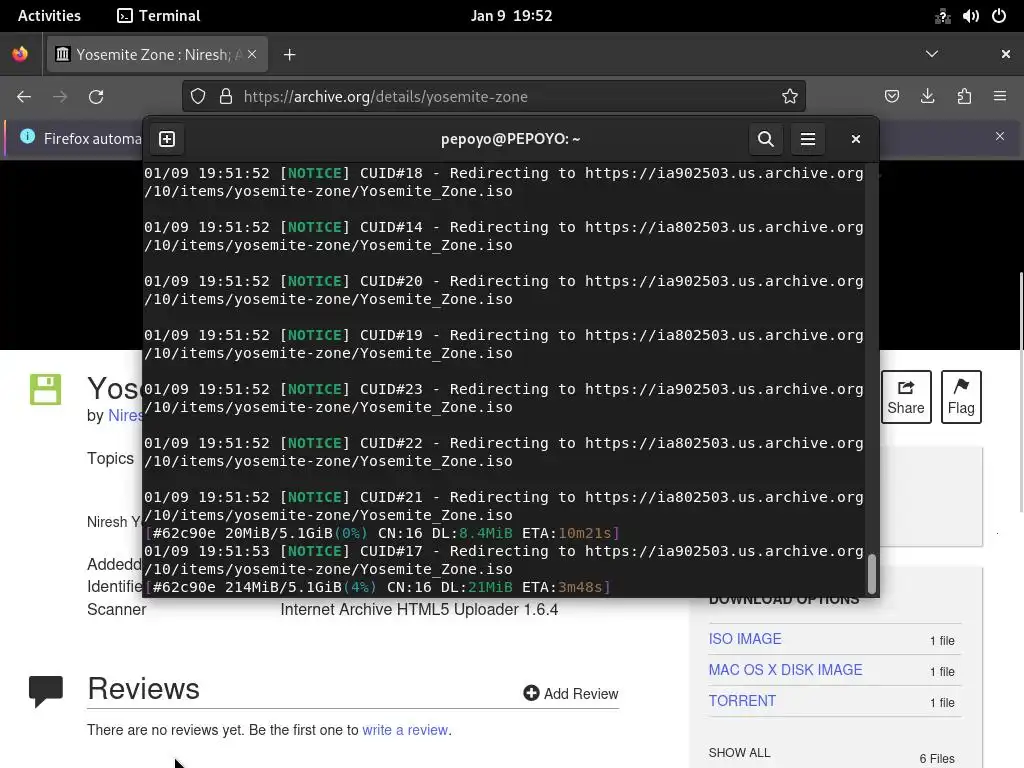The image size is (1024, 768).
Task: Click the Share button on archive page
Action: click(x=906, y=397)
